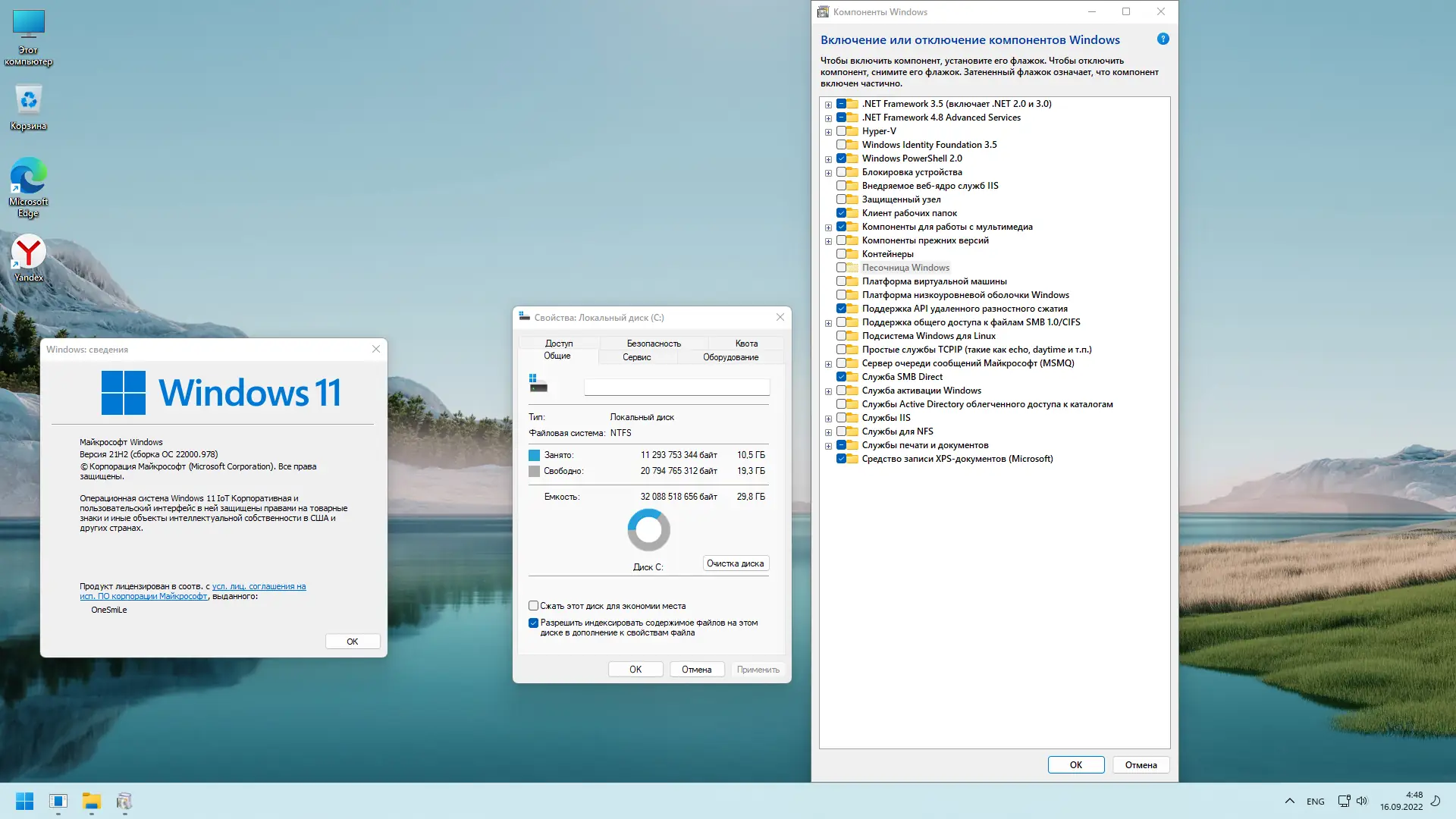The width and height of the screenshot is (1456, 819).
Task: Open the Сервис tab
Action: pyautogui.click(x=636, y=357)
